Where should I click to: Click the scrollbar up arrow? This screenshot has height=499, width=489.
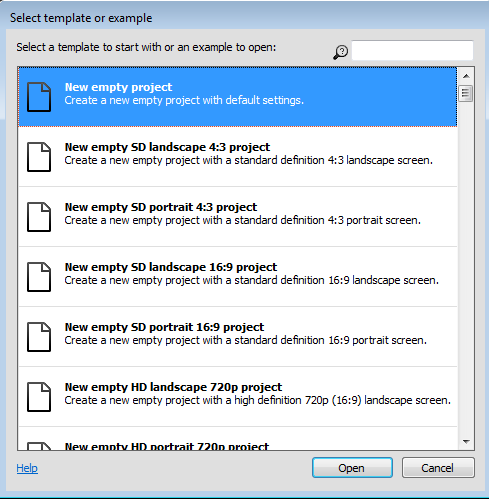click(466, 76)
